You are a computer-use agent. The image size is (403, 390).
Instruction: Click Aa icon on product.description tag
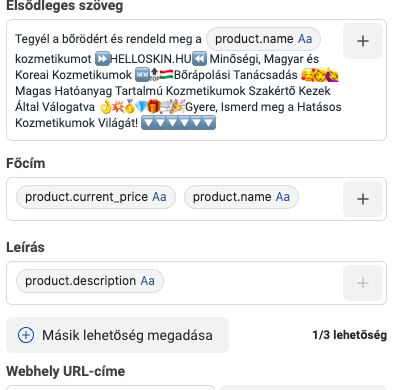147,281
